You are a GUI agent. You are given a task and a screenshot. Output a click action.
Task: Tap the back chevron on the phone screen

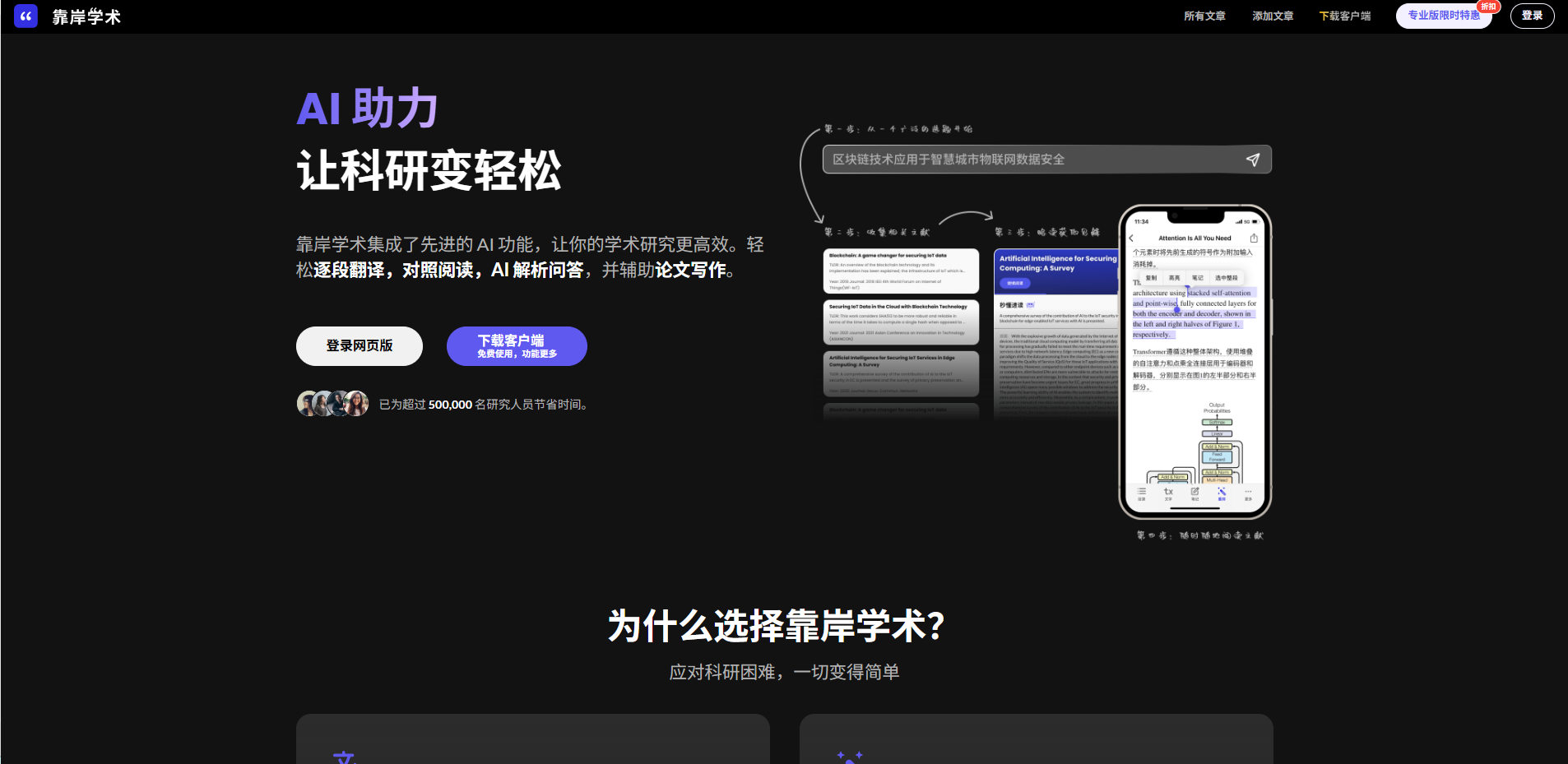pyautogui.click(x=1131, y=238)
